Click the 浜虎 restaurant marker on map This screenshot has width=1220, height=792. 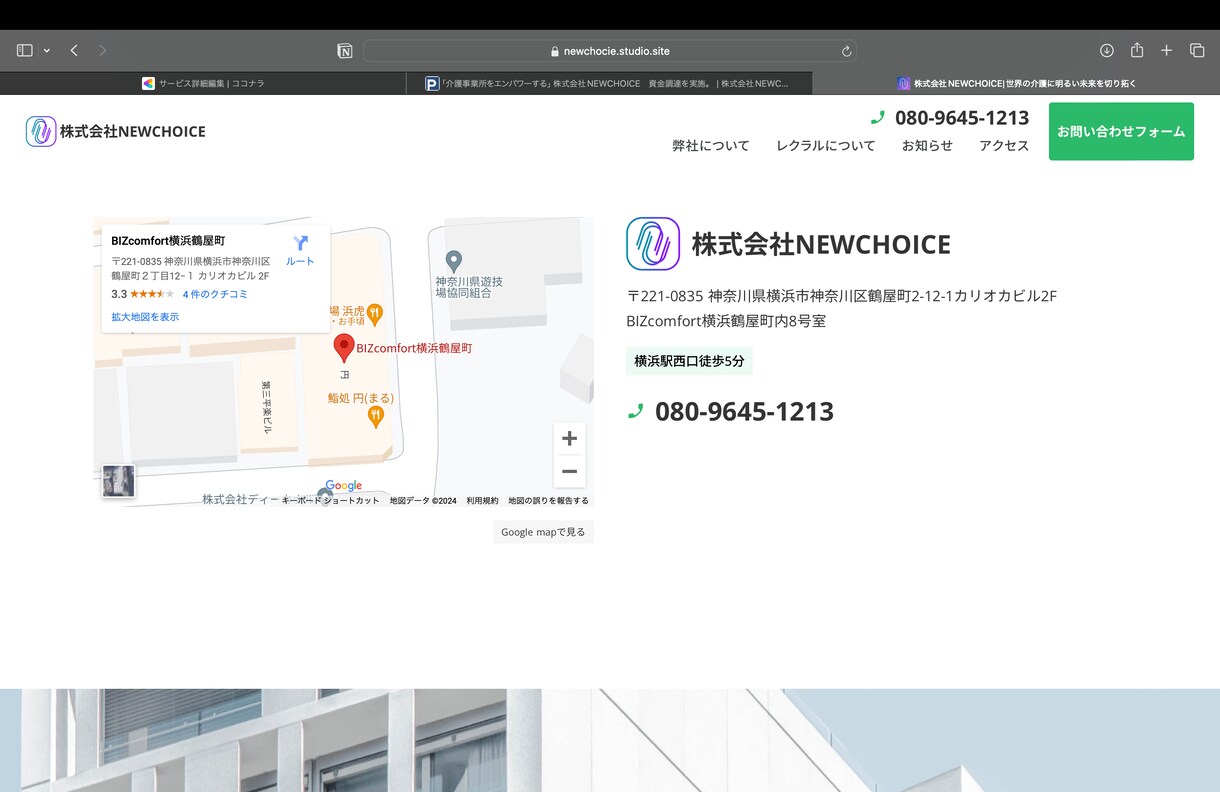pyautogui.click(x=375, y=314)
